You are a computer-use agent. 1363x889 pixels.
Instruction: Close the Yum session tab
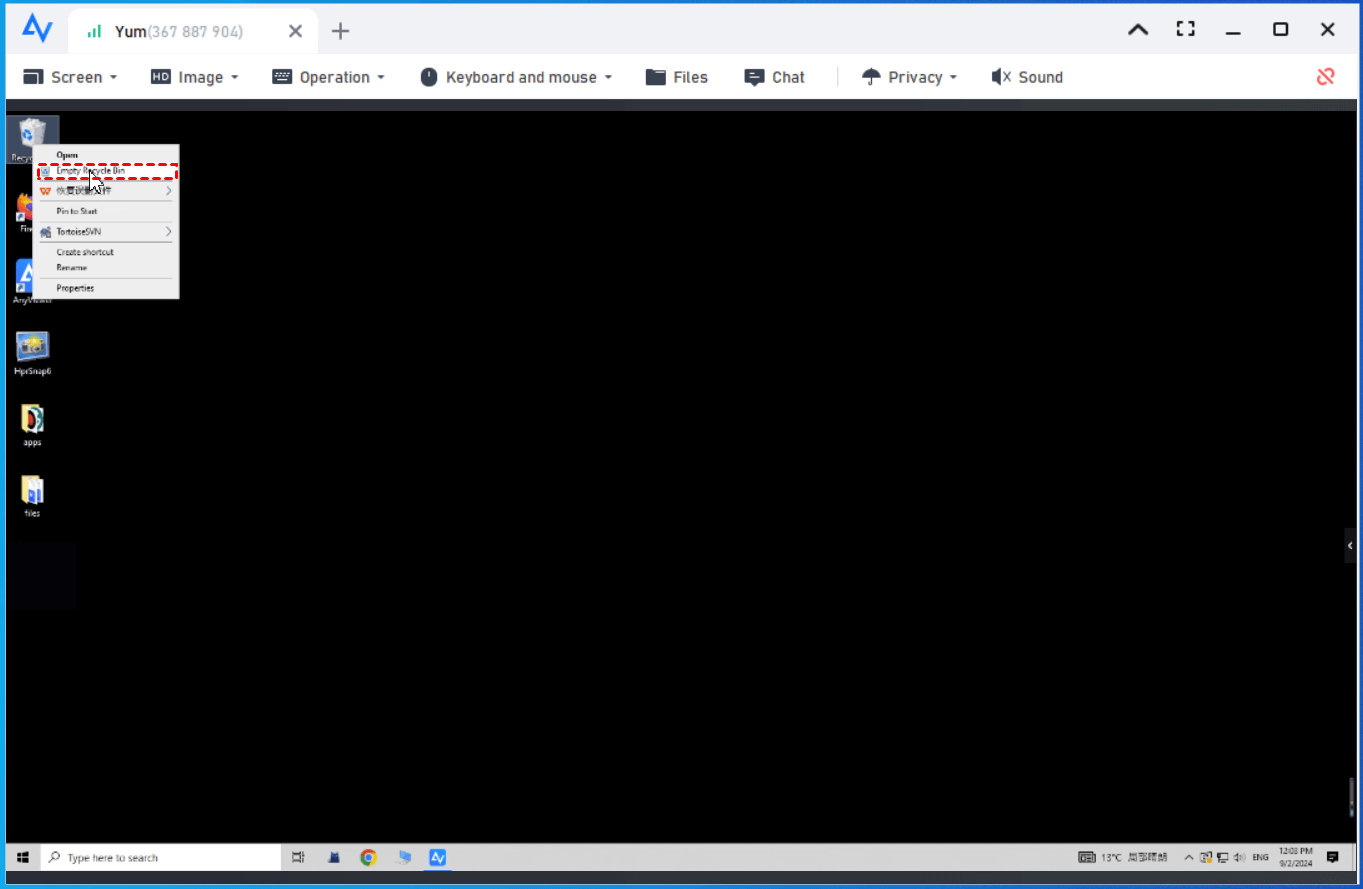click(295, 31)
